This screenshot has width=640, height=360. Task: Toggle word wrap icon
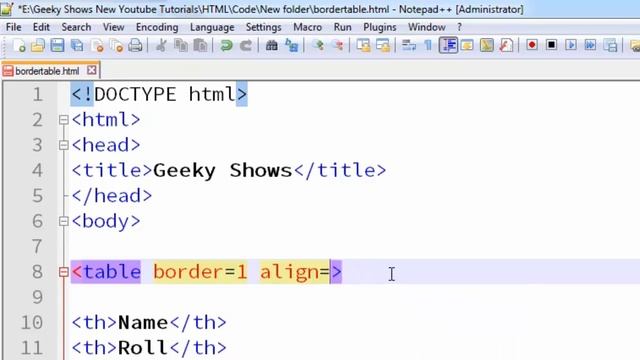tap(409, 45)
